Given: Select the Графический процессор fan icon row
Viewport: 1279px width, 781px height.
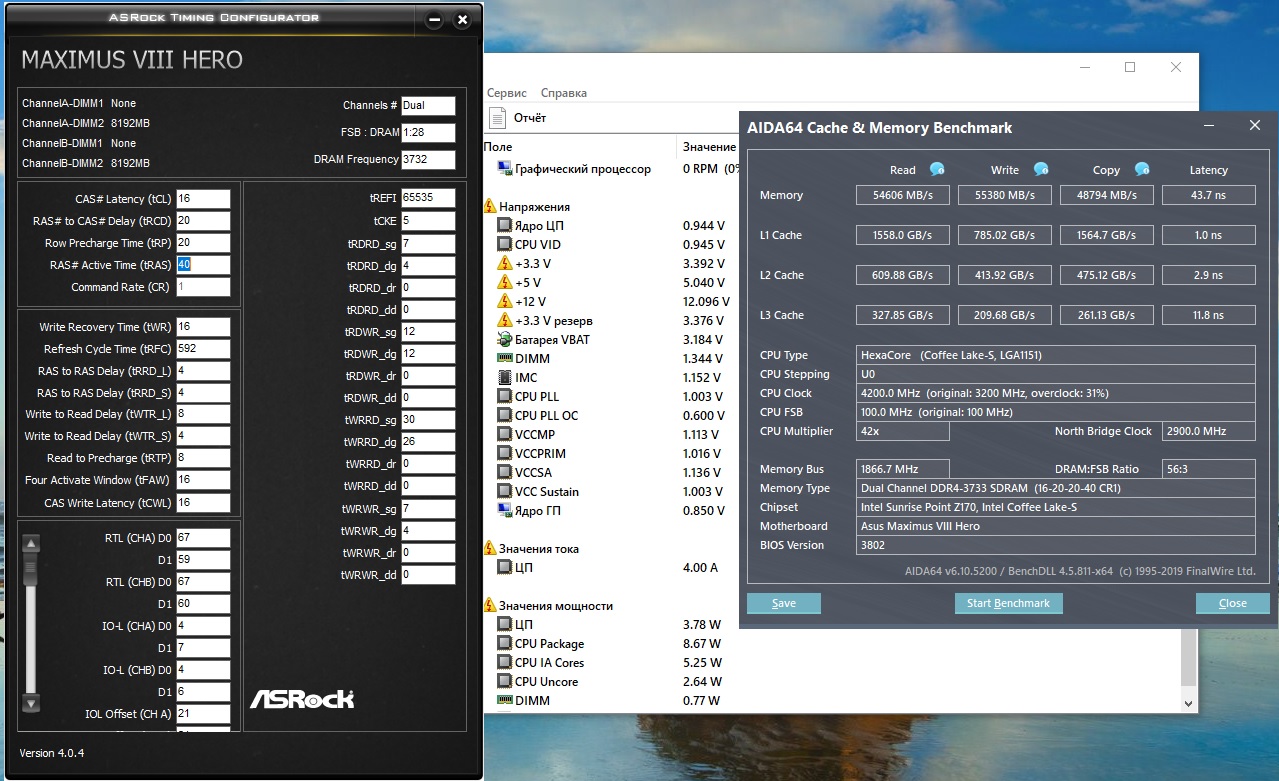Looking at the screenshot, I should 504,169.
